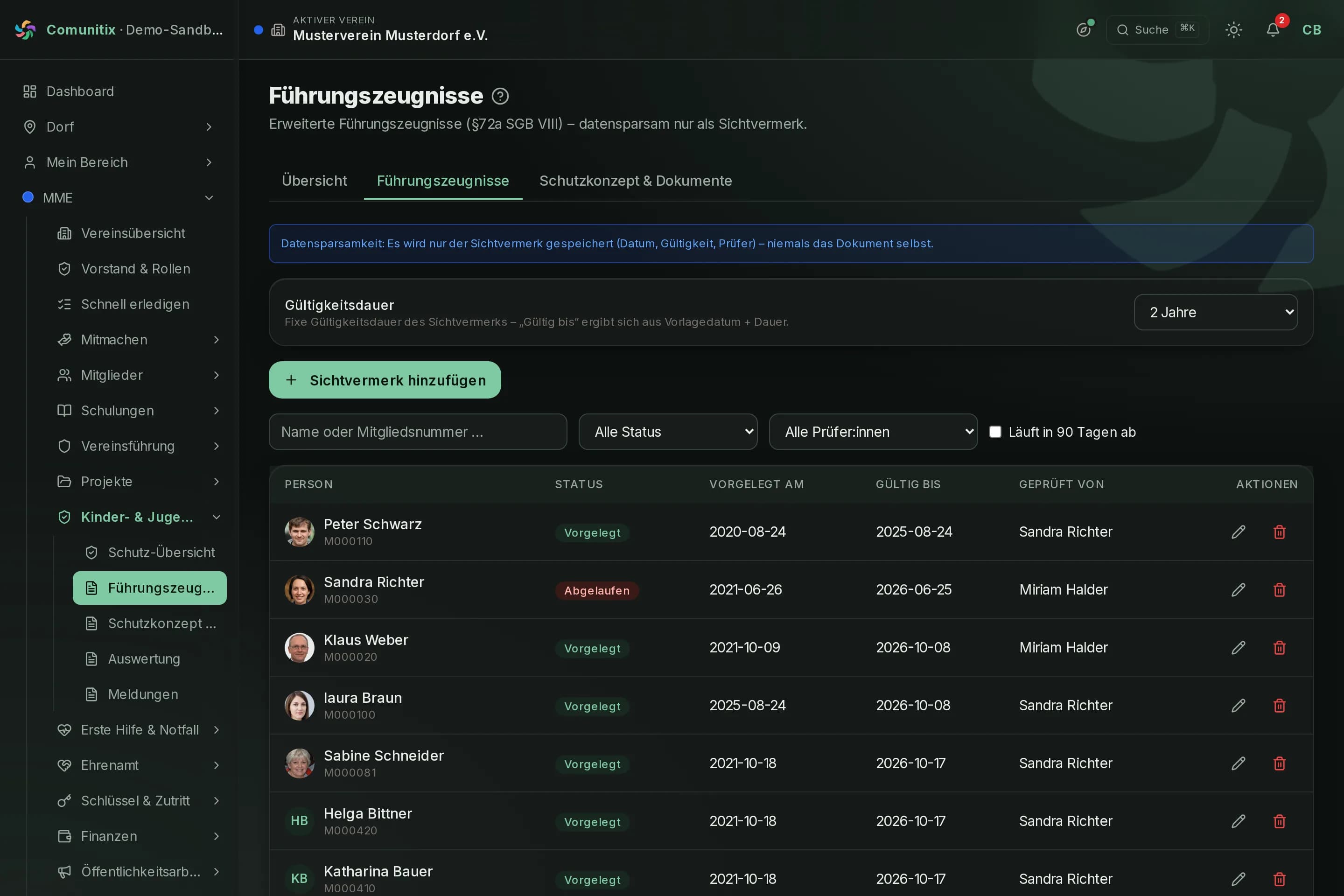Open the notifications bell
This screenshot has width=1344, height=896.
point(1273,30)
